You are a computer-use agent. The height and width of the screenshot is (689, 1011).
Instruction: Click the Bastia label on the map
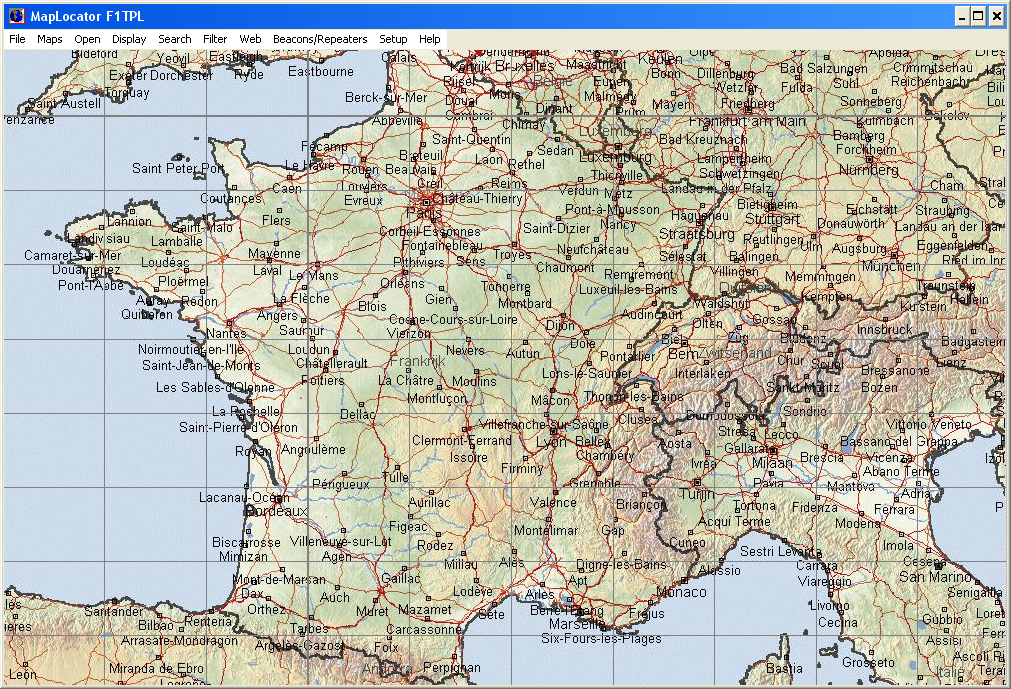(784, 668)
